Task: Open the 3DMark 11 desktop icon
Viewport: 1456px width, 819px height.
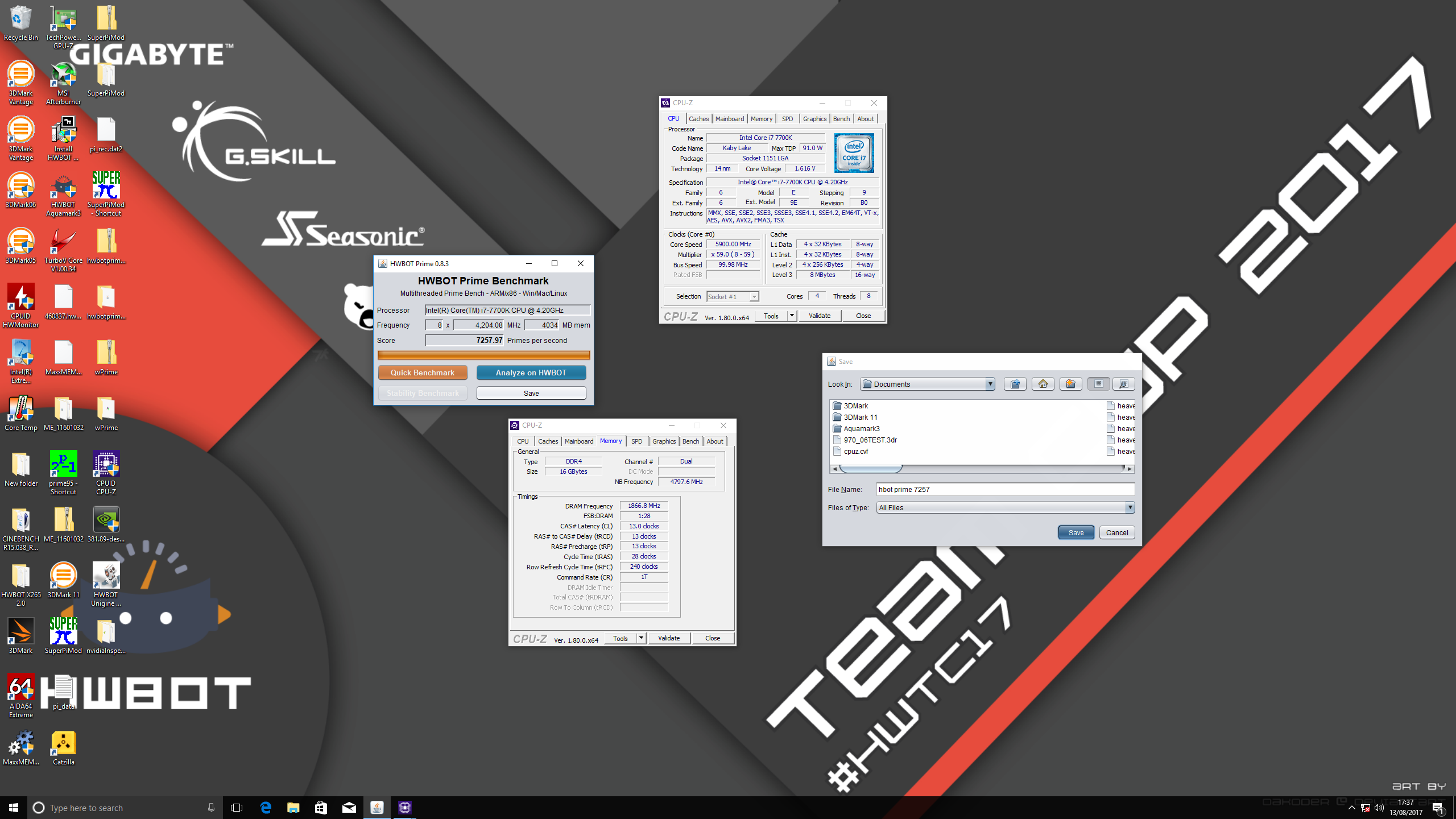Action: 63,580
